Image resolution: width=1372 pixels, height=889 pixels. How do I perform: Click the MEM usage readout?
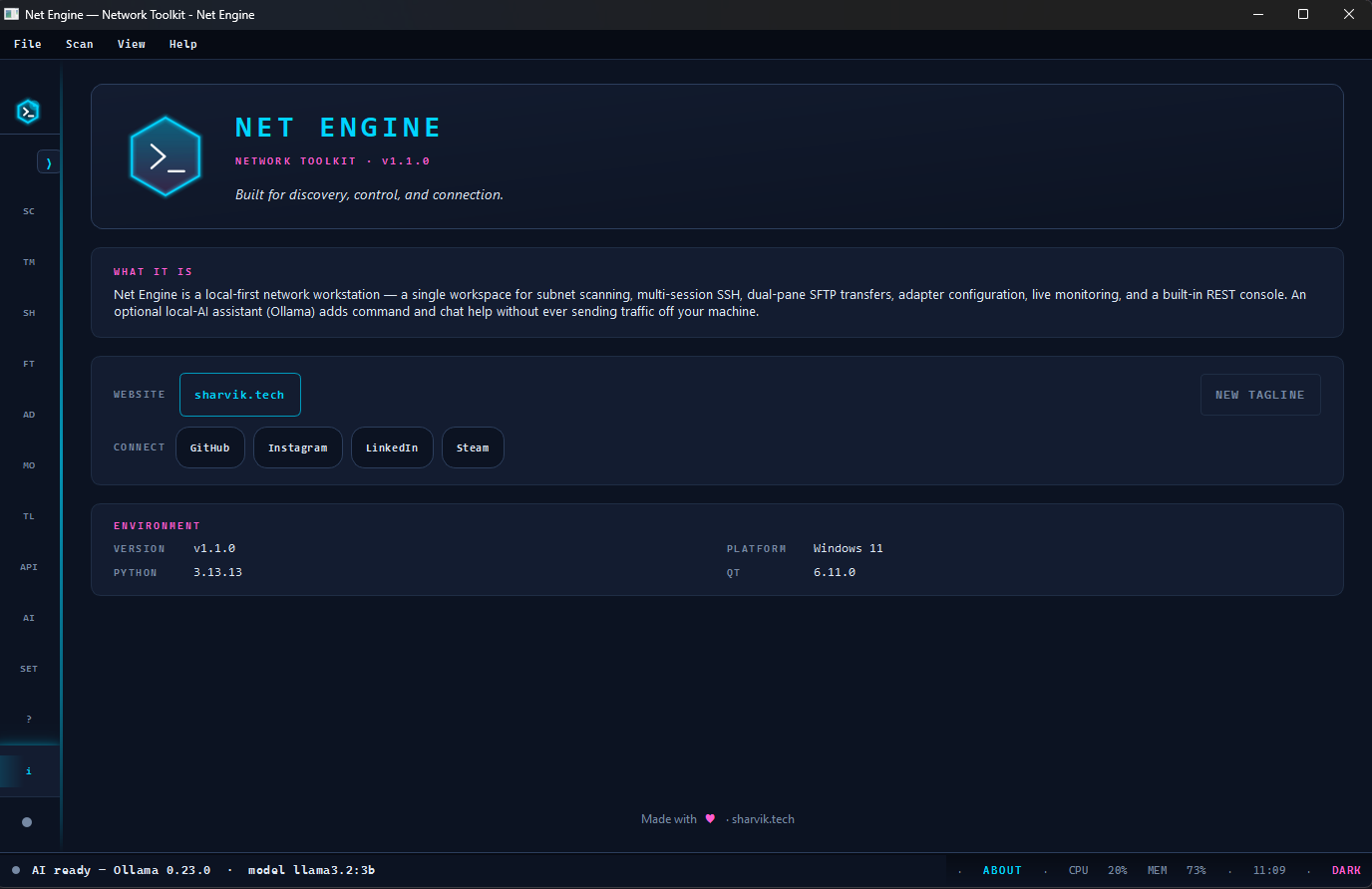point(1177,870)
